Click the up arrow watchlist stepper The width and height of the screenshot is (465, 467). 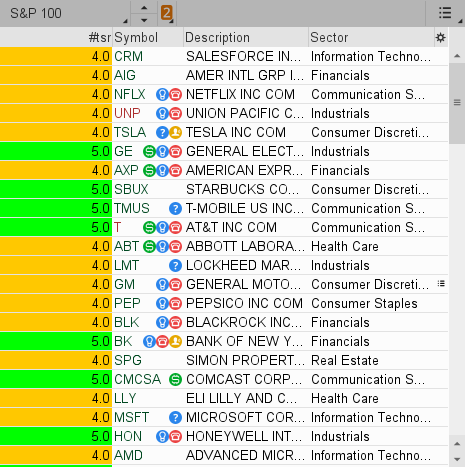[x=144, y=7]
